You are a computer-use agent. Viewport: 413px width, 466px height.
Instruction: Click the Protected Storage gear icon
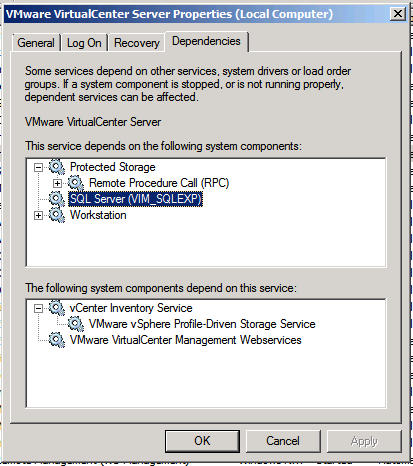point(57,167)
